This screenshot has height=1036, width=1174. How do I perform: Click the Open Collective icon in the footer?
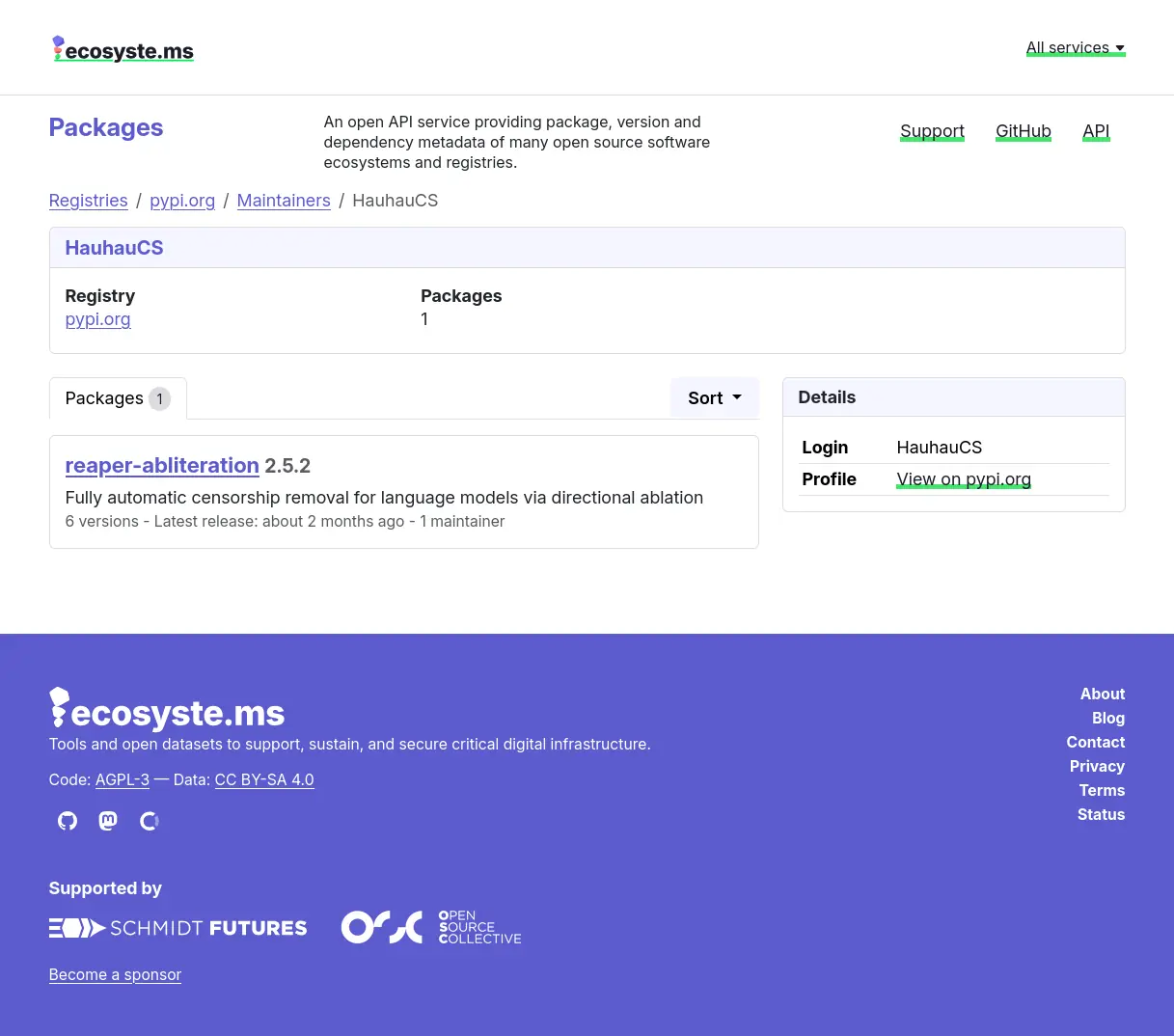click(149, 821)
